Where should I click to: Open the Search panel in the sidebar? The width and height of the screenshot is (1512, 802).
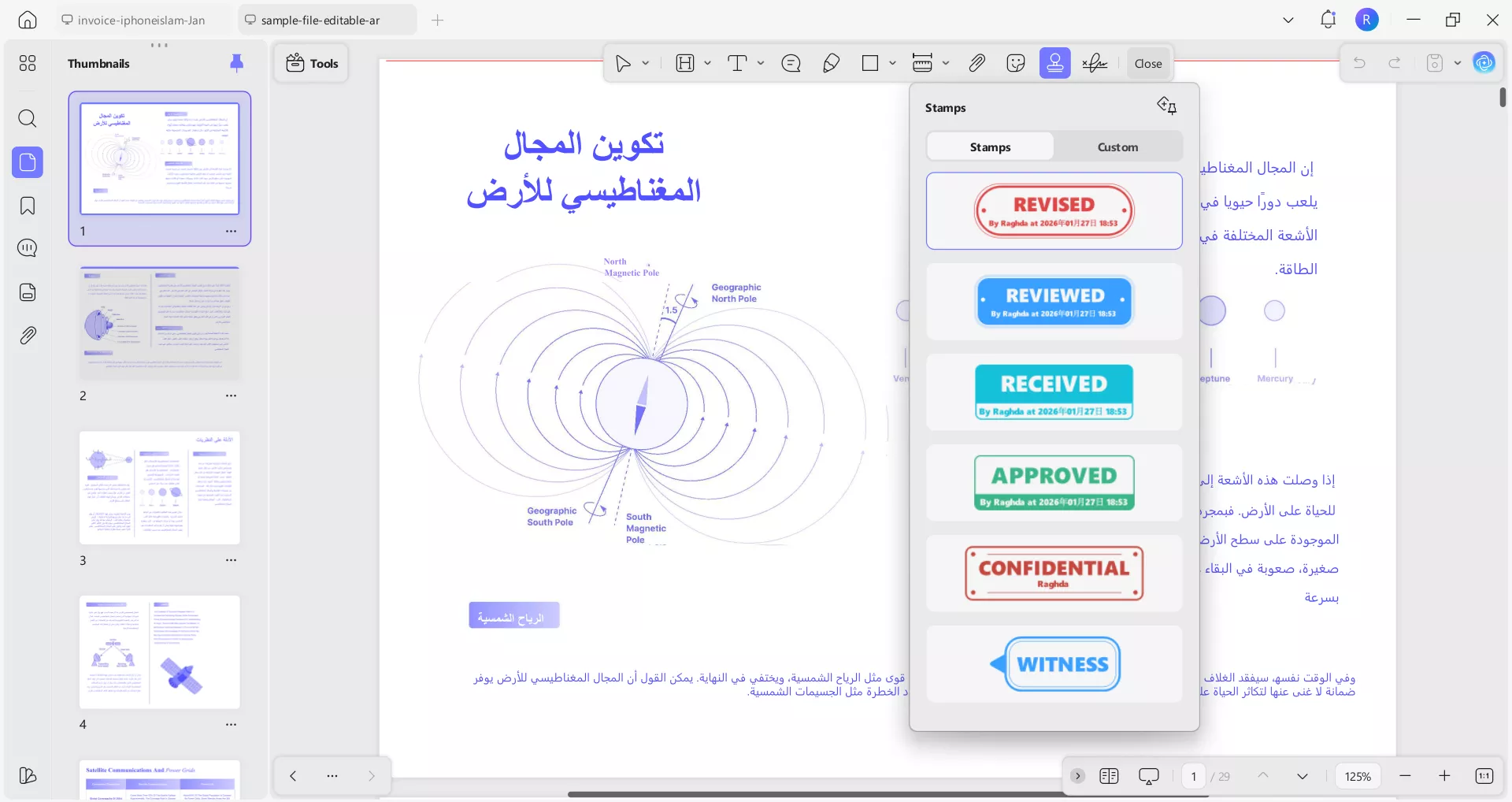28,118
